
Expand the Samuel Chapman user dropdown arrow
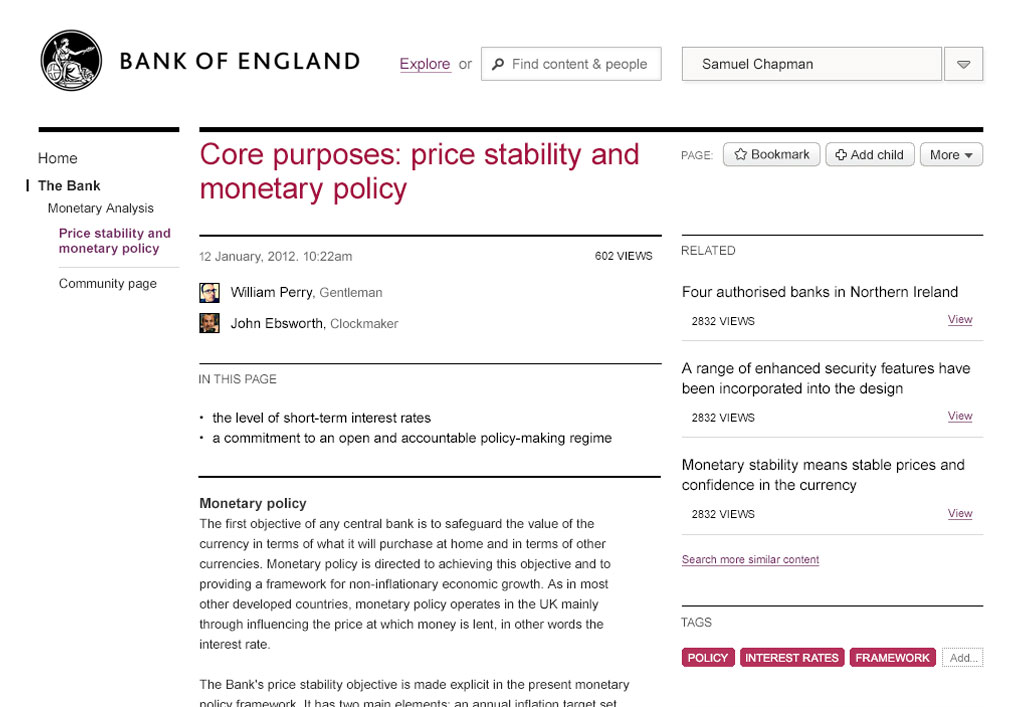(x=963, y=64)
